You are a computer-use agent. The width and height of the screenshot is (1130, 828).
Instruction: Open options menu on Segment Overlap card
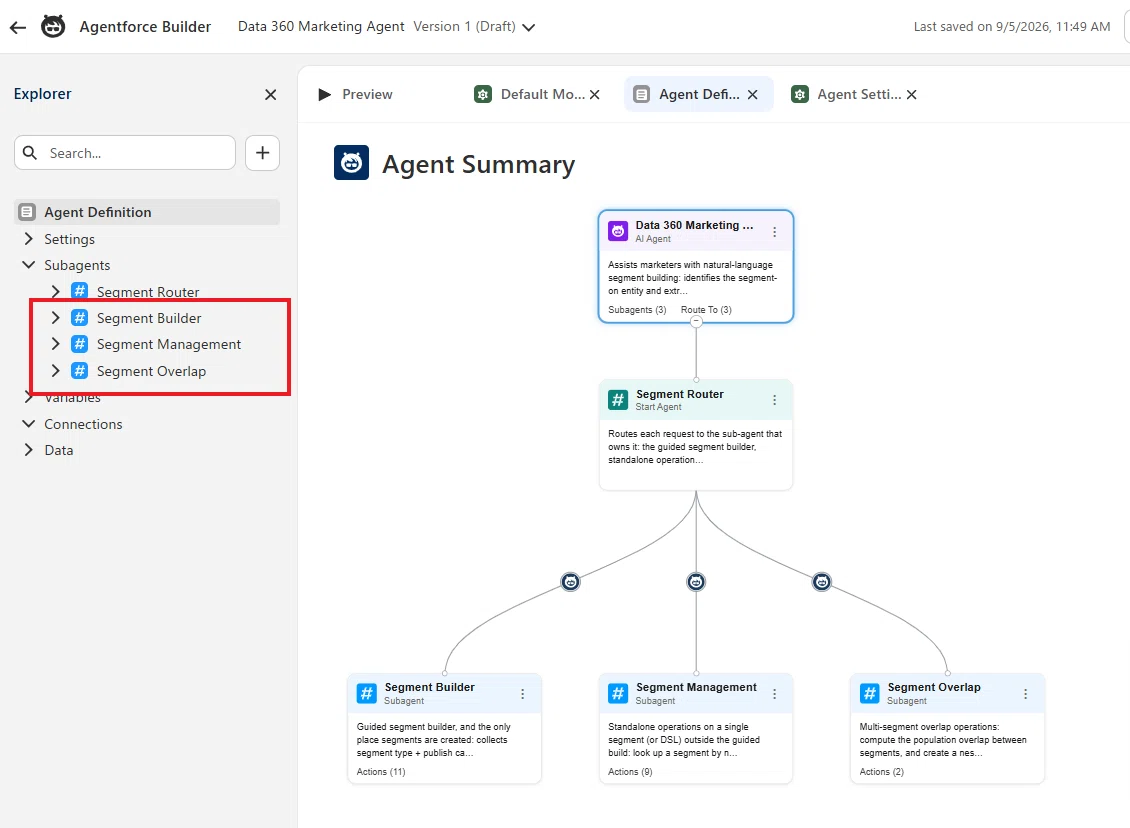pyautogui.click(x=1026, y=694)
